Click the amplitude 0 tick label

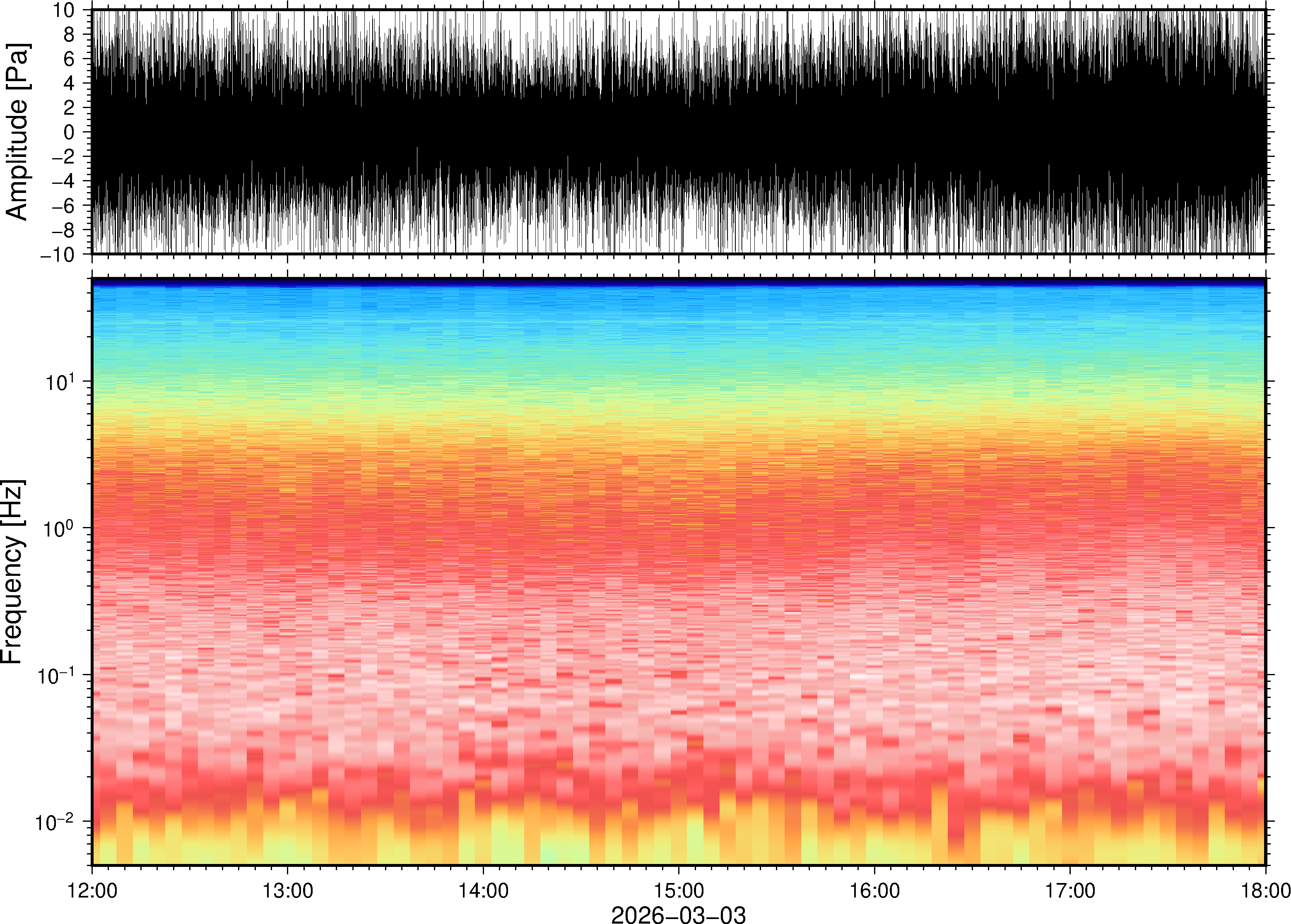tap(70, 132)
